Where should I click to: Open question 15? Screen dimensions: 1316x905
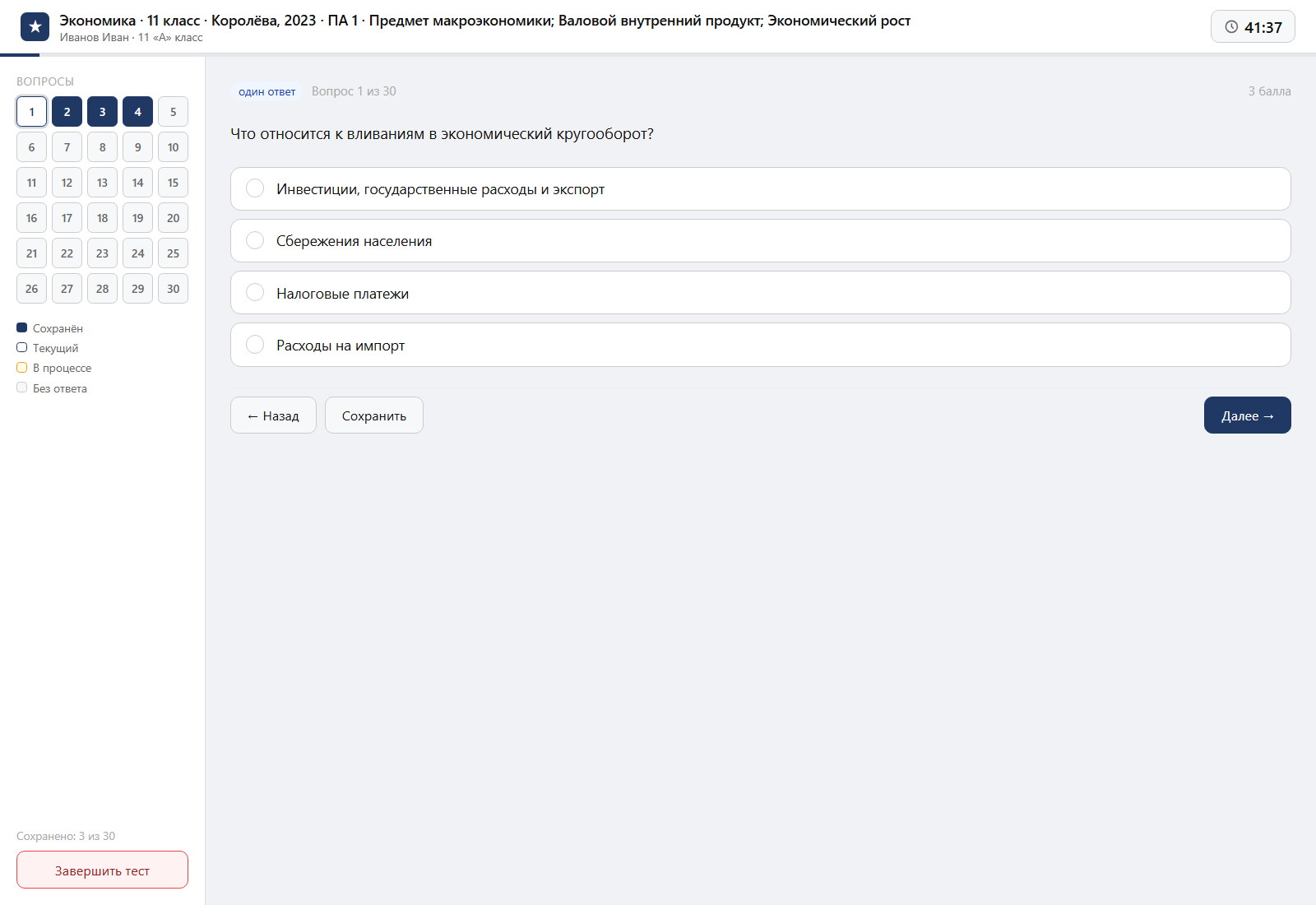click(x=173, y=183)
